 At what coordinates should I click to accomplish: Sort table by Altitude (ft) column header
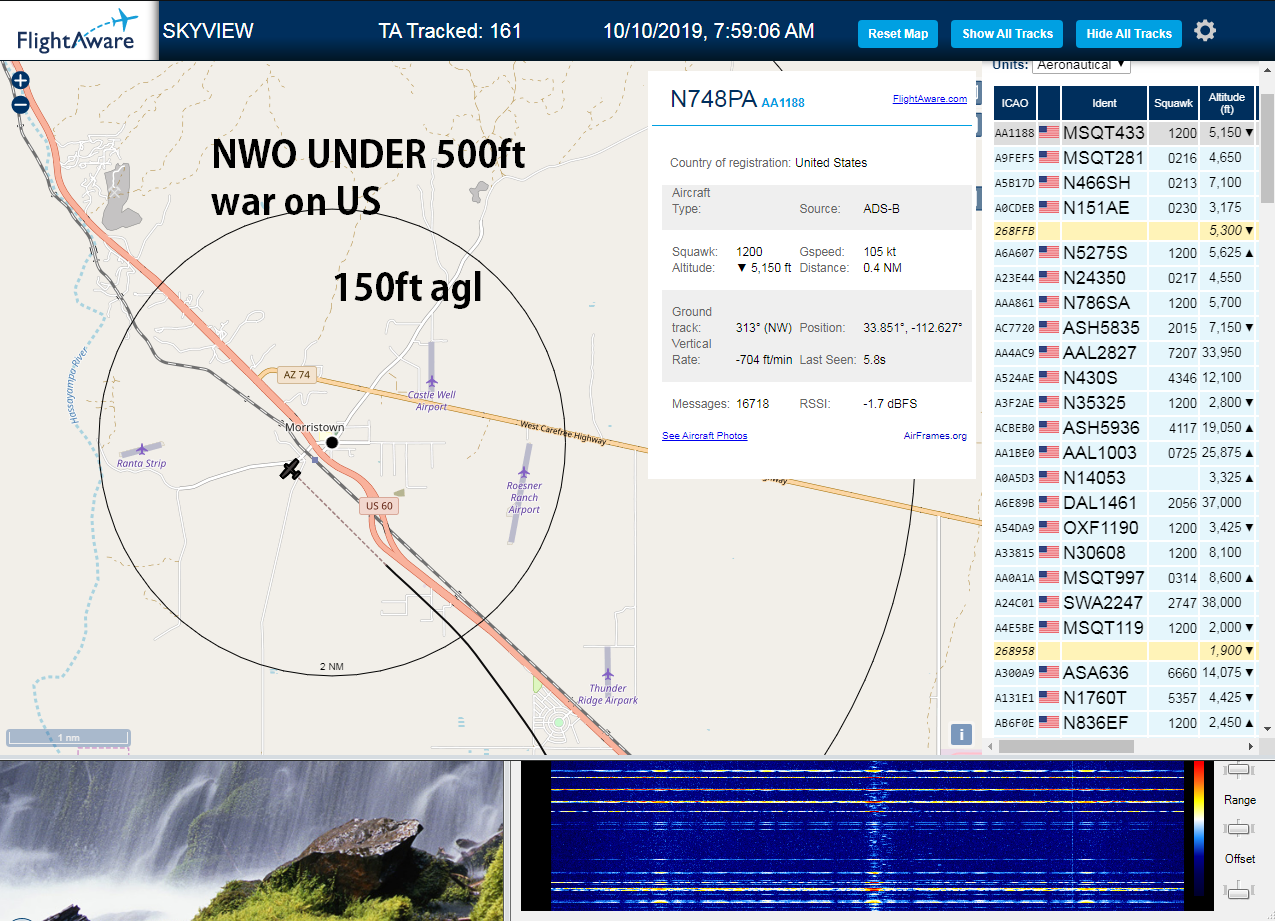pos(1227,103)
